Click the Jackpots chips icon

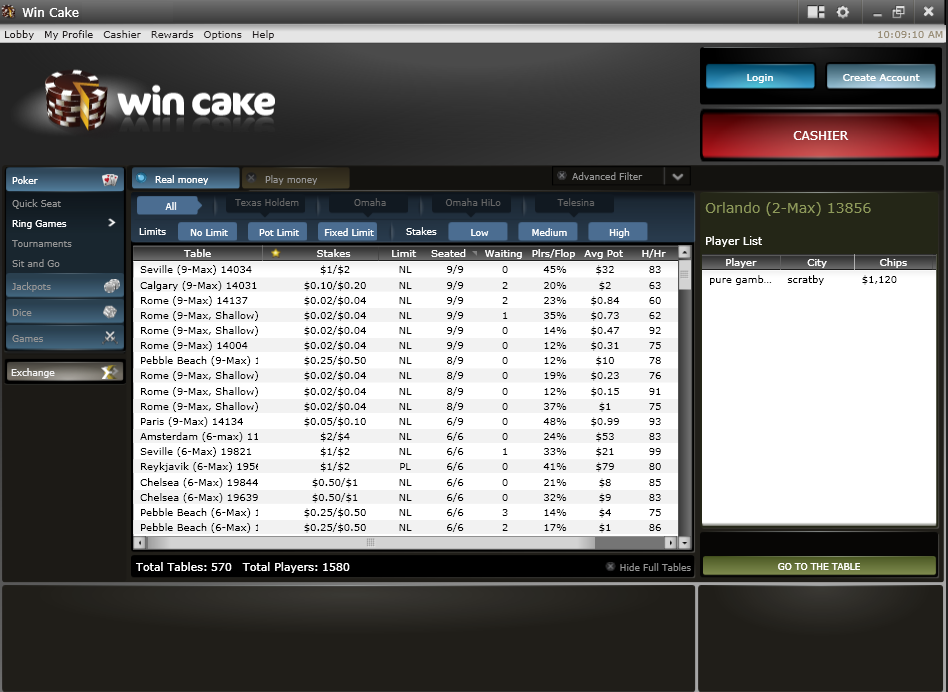(111, 286)
